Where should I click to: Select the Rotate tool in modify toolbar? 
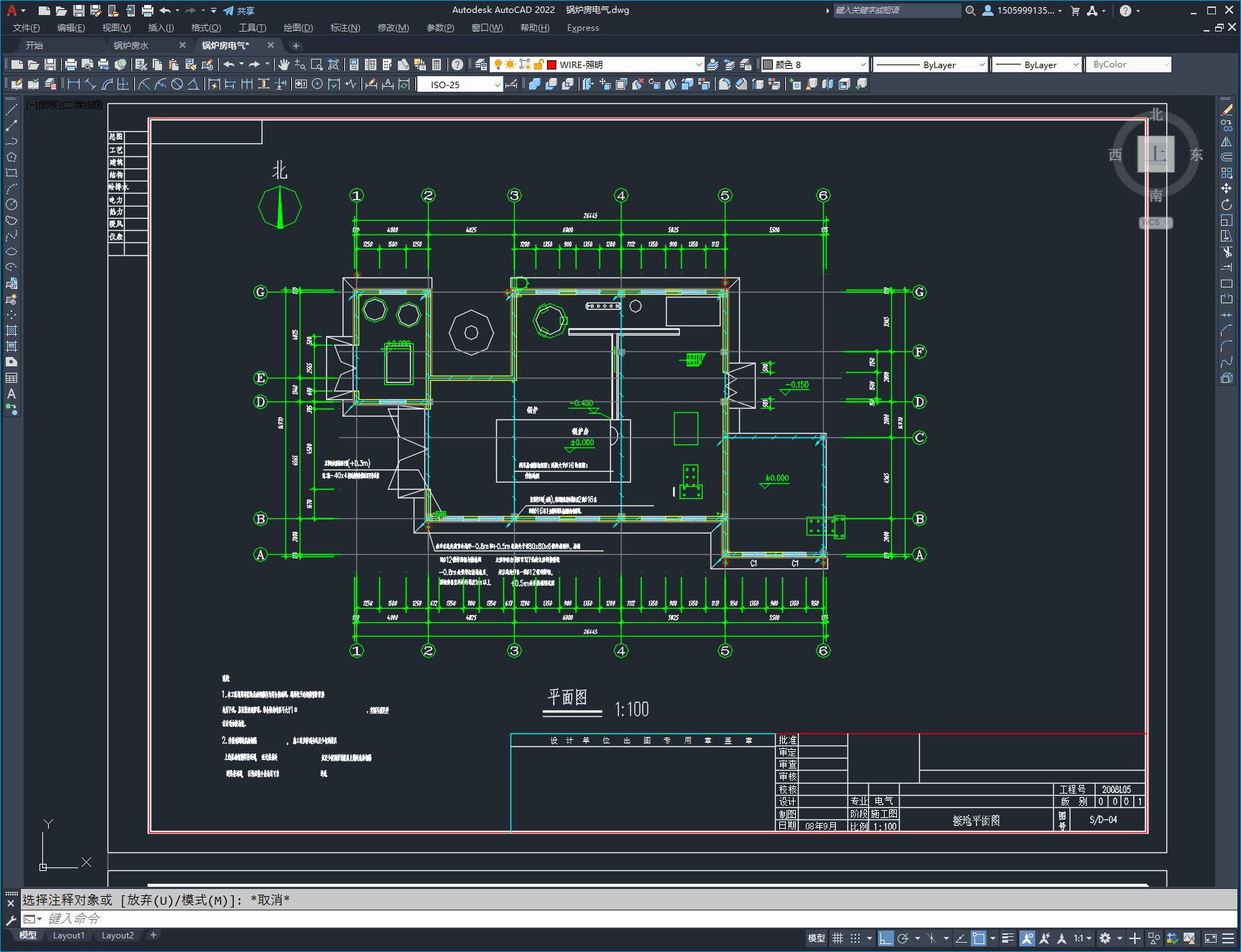pyautogui.click(x=1227, y=204)
